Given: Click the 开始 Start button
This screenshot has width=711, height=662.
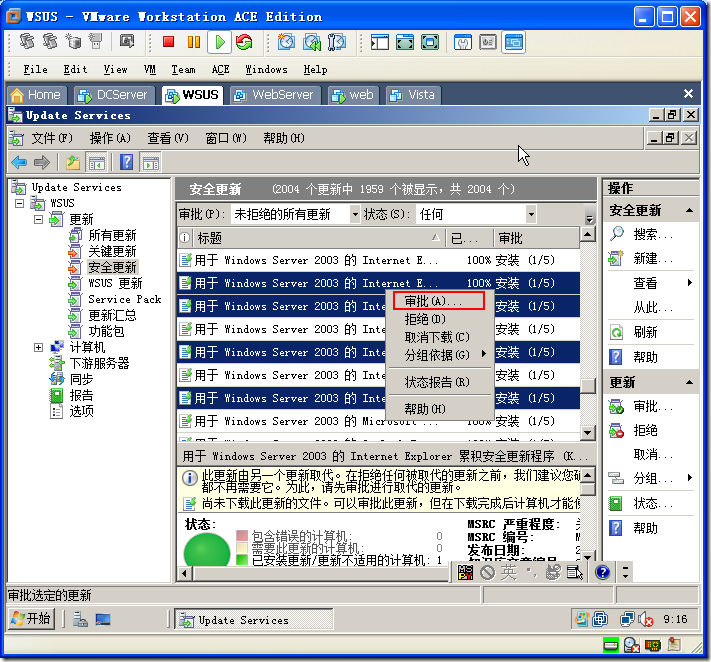Looking at the screenshot, I should point(31,618).
